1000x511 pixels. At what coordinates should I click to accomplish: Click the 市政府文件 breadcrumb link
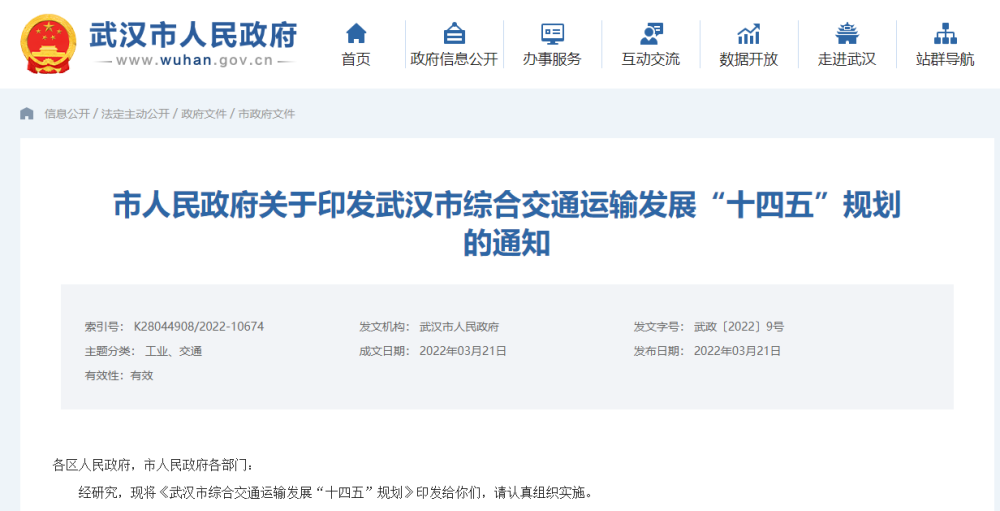pyautogui.click(x=267, y=114)
